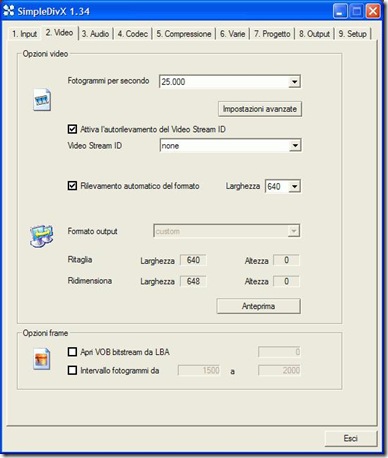Toggle Attiva l'autorilevamento del Video Stream ID

pyautogui.click(x=72, y=129)
